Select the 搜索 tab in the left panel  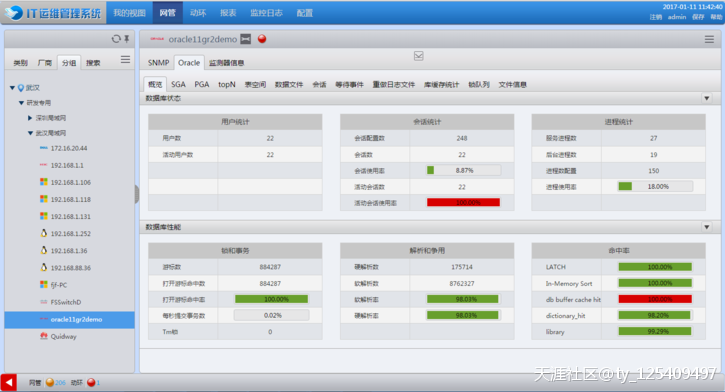pyautogui.click(x=93, y=63)
